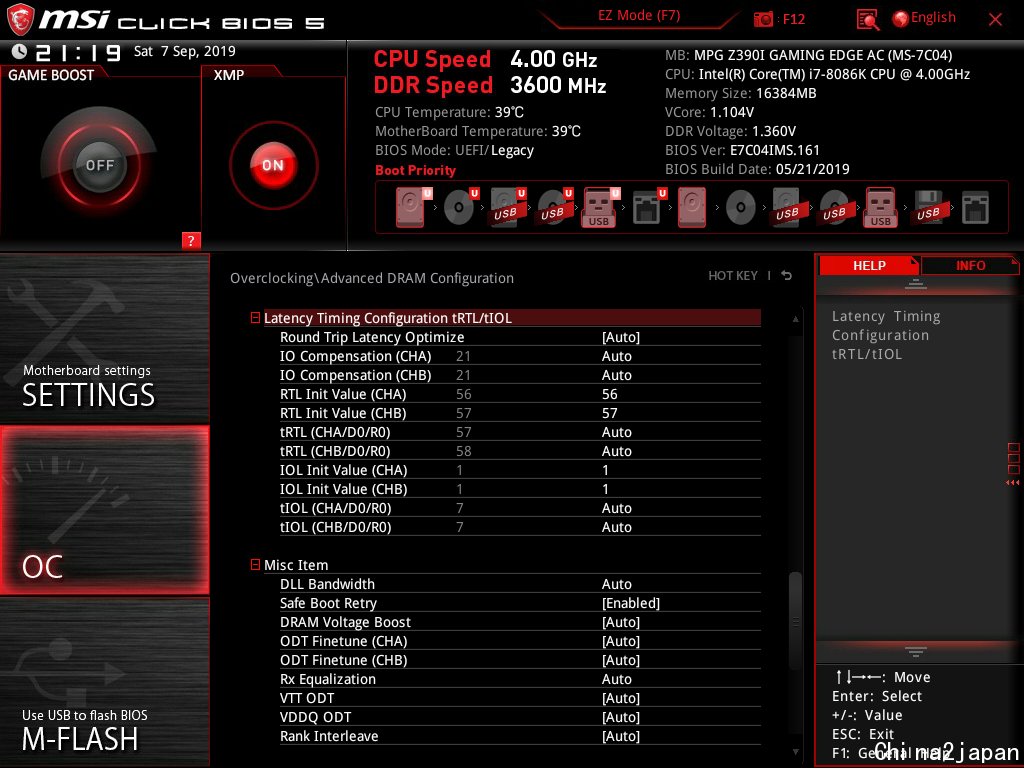Image resolution: width=1024 pixels, height=768 pixels.
Task: Open the M-FLASH BIOS flash menu
Action: [x=104, y=682]
